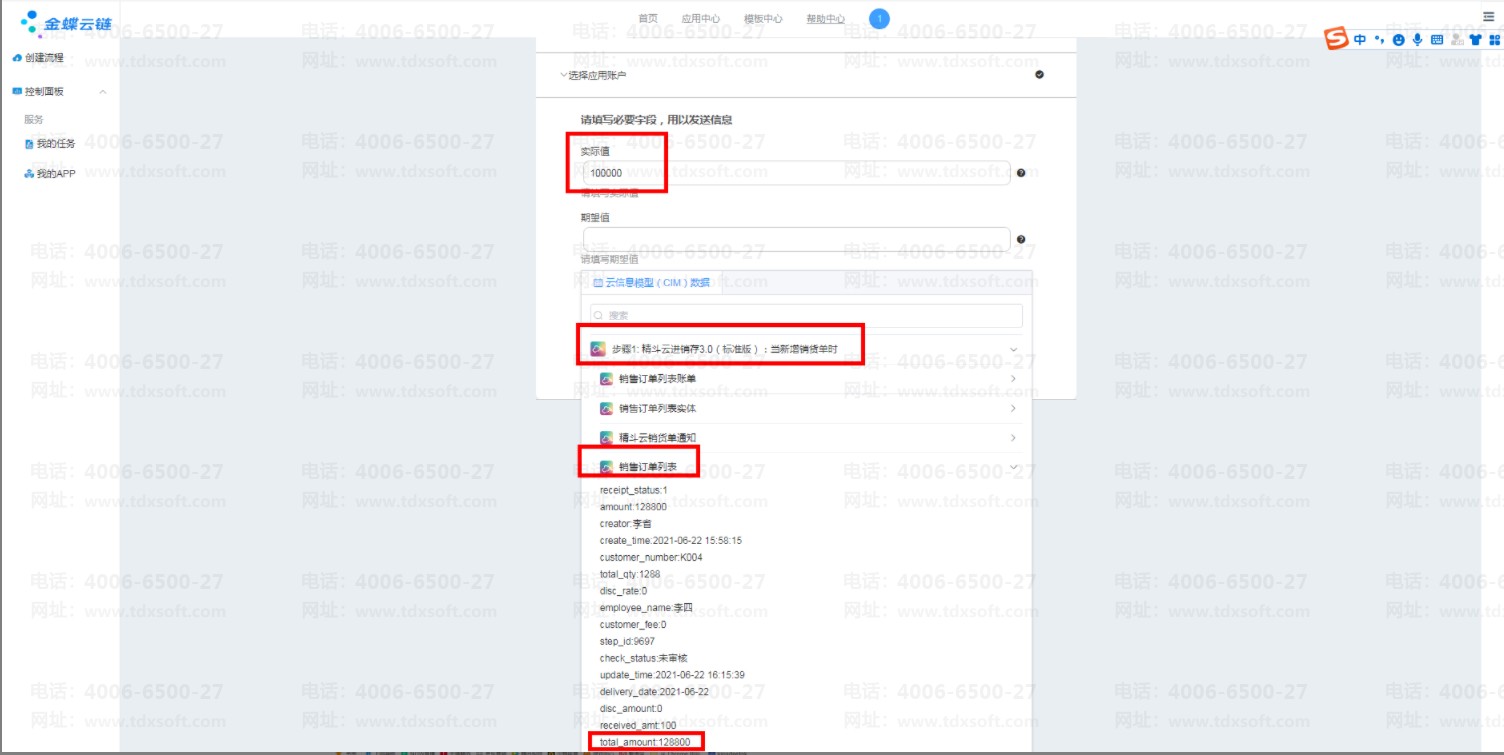Collapse the 选择应用账户 section

coord(563,75)
